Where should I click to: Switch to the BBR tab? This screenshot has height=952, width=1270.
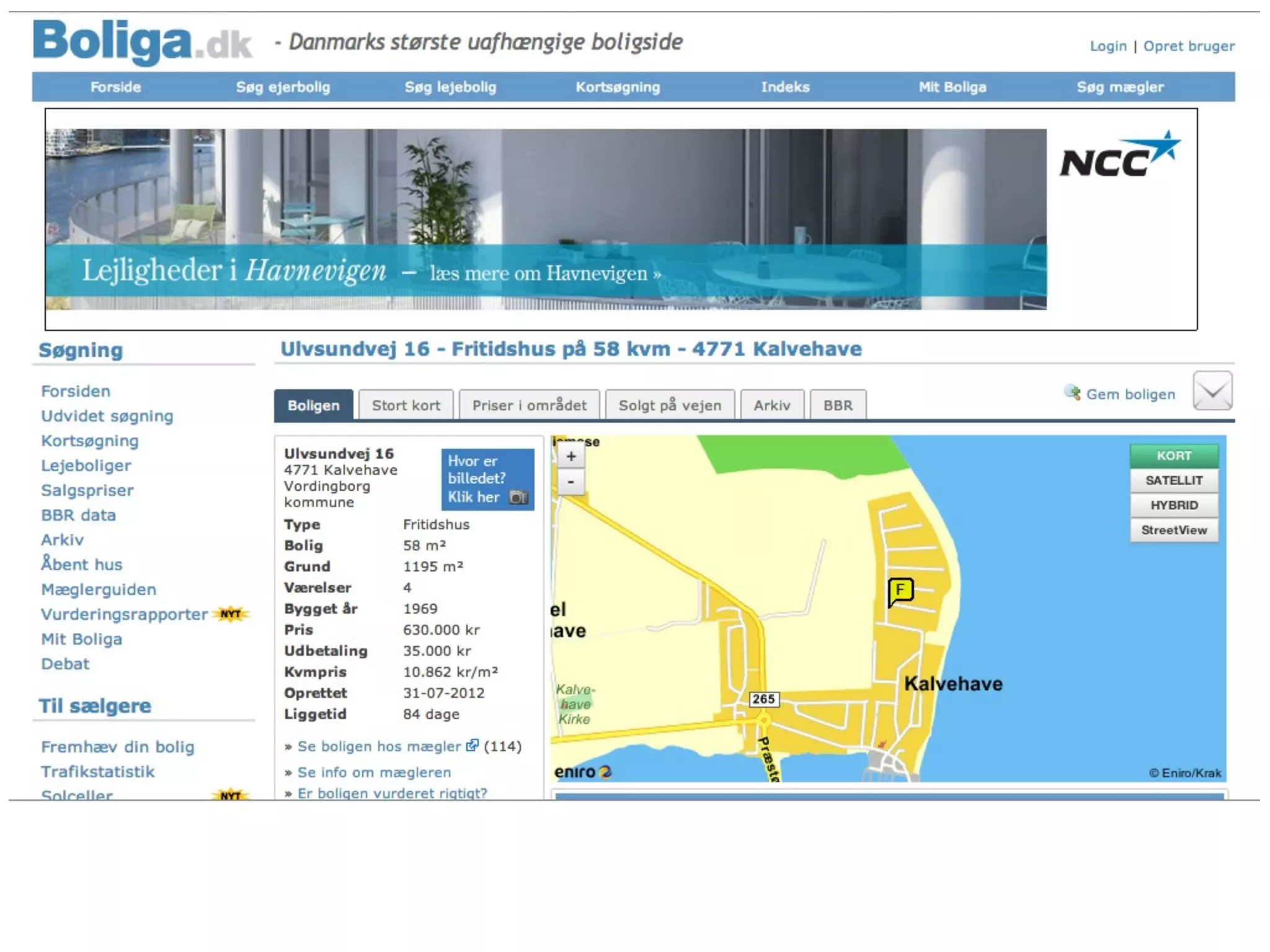[x=837, y=405]
